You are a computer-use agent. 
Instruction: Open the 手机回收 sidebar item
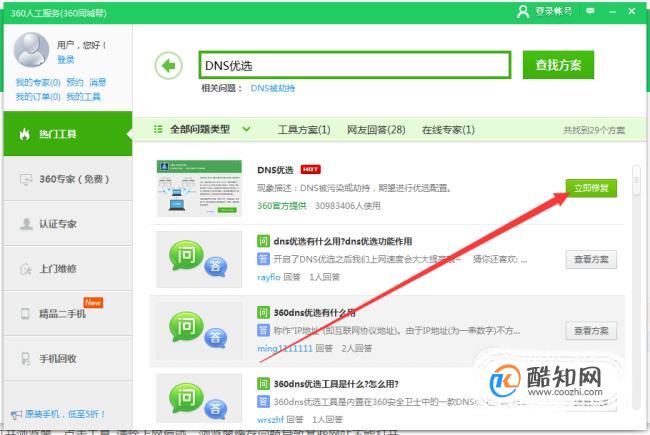click(x=68, y=358)
